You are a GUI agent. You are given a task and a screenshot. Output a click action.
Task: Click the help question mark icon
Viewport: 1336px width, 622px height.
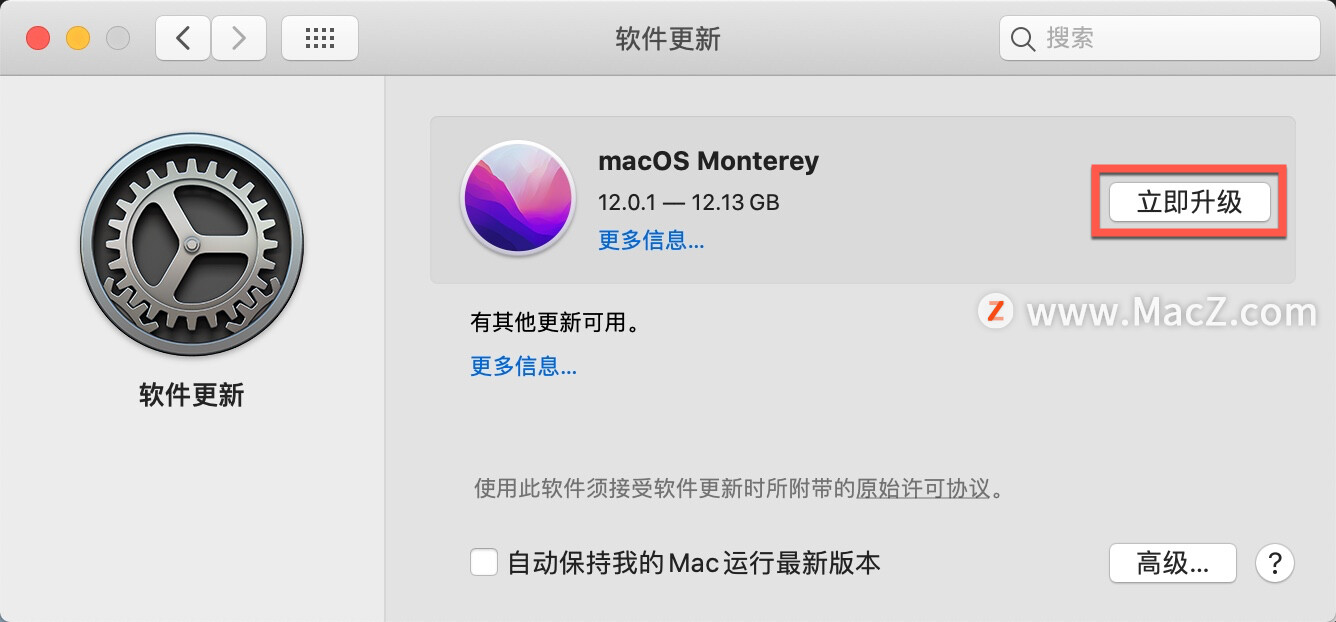point(1274,563)
